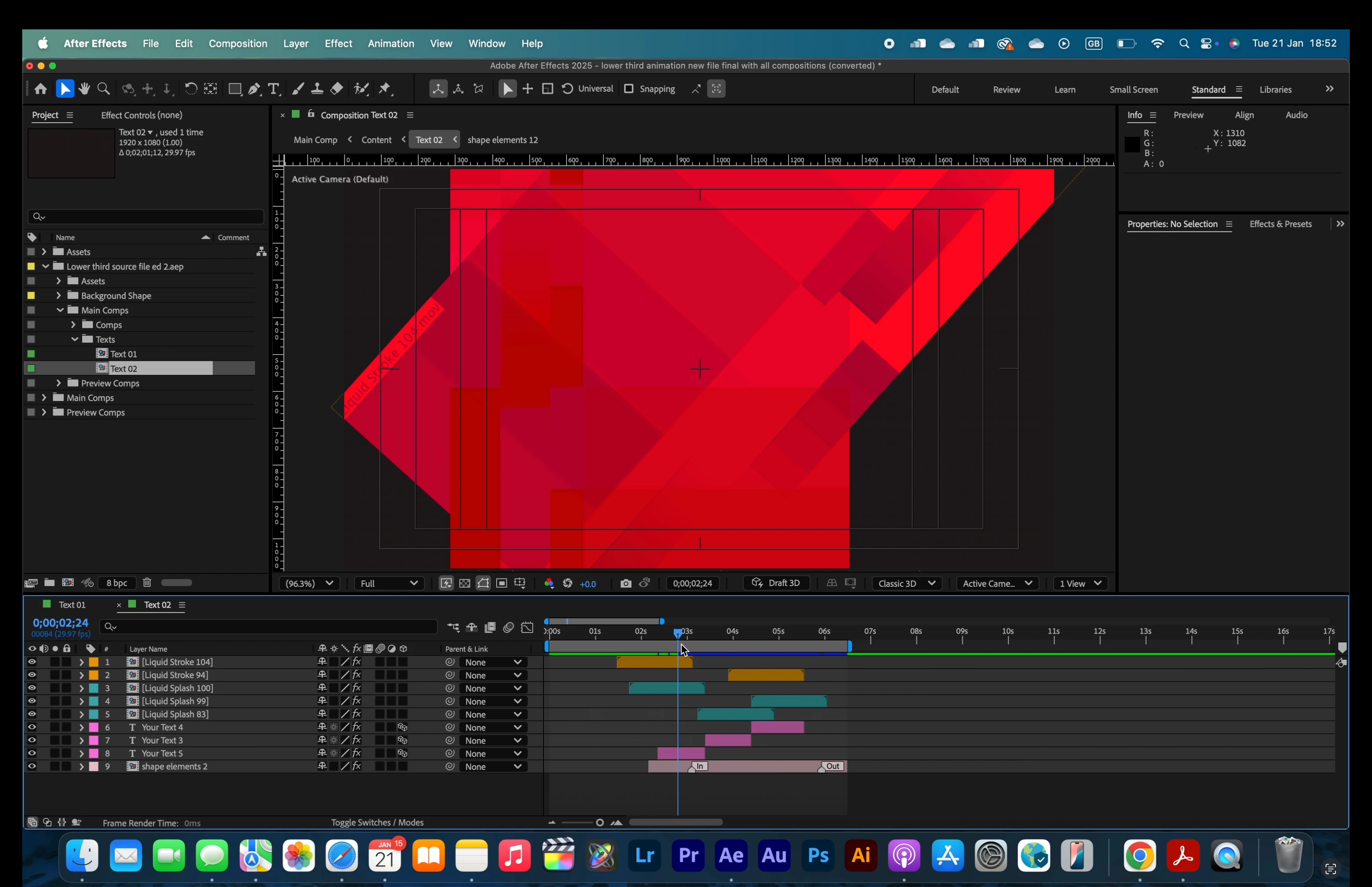Pick the Zoom magnifier tool

[x=104, y=89]
